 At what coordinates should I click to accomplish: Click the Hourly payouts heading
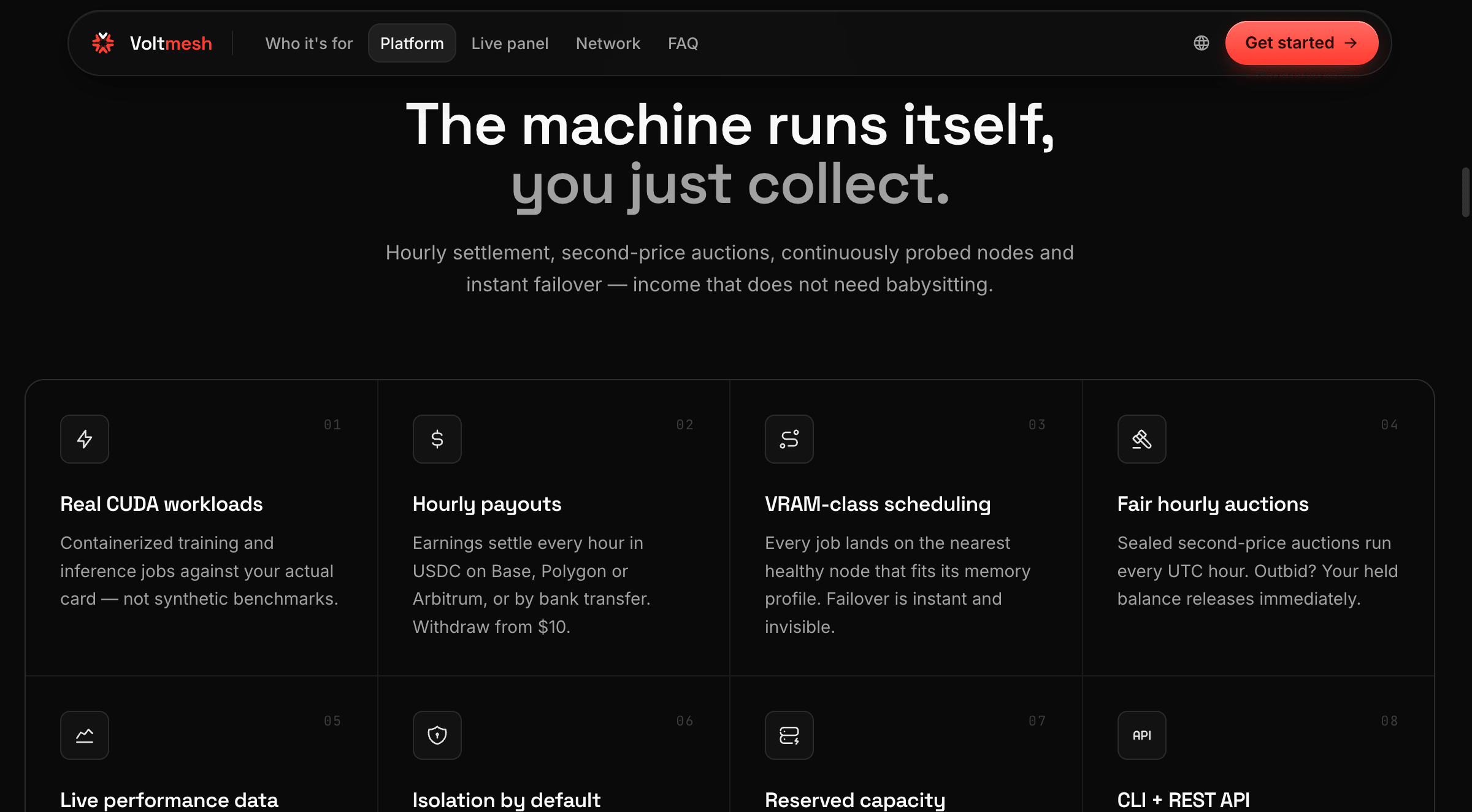point(487,504)
